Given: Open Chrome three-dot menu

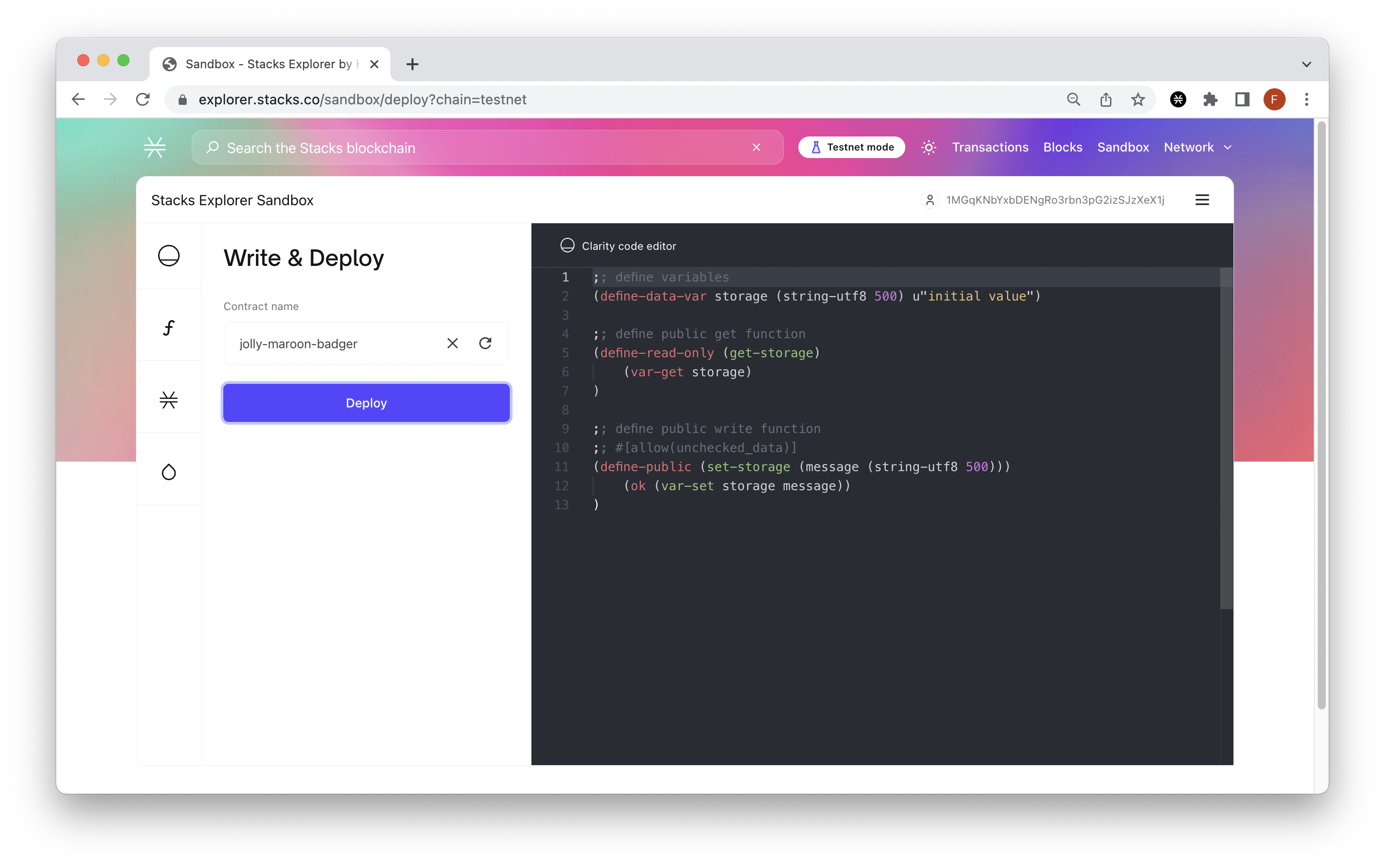Looking at the screenshot, I should [x=1306, y=100].
